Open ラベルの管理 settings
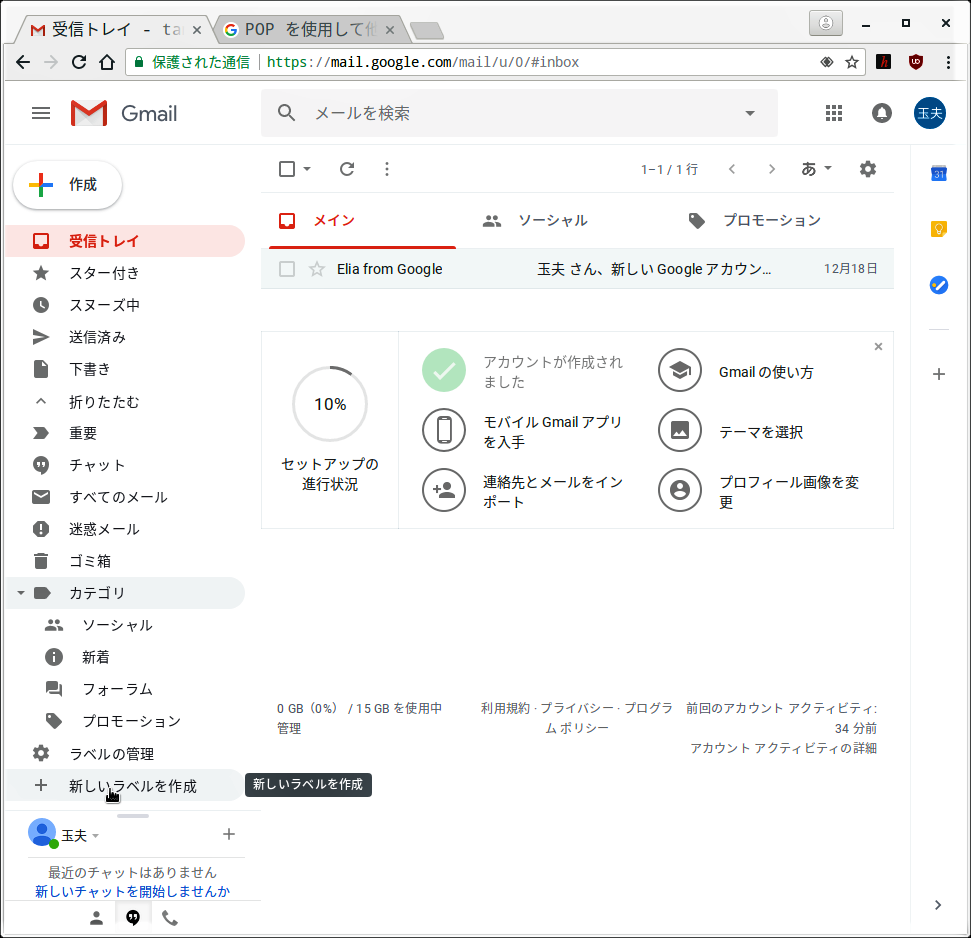971x938 pixels. point(125,754)
